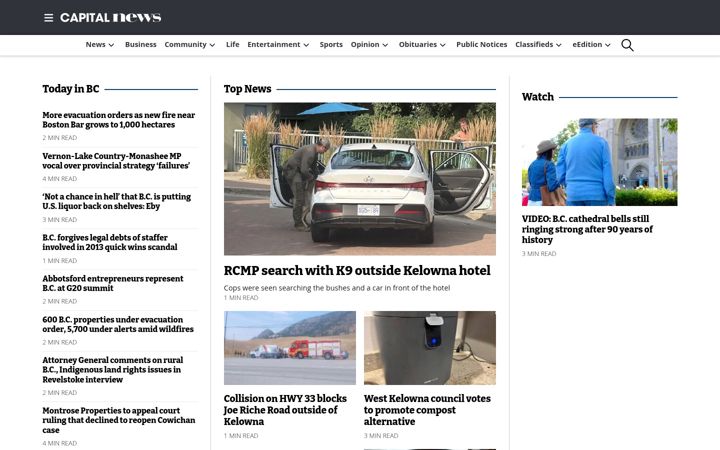The width and height of the screenshot is (720, 450).
Task: Open Vernon-Lake Country-Monashee MP article
Action: coord(116,161)
